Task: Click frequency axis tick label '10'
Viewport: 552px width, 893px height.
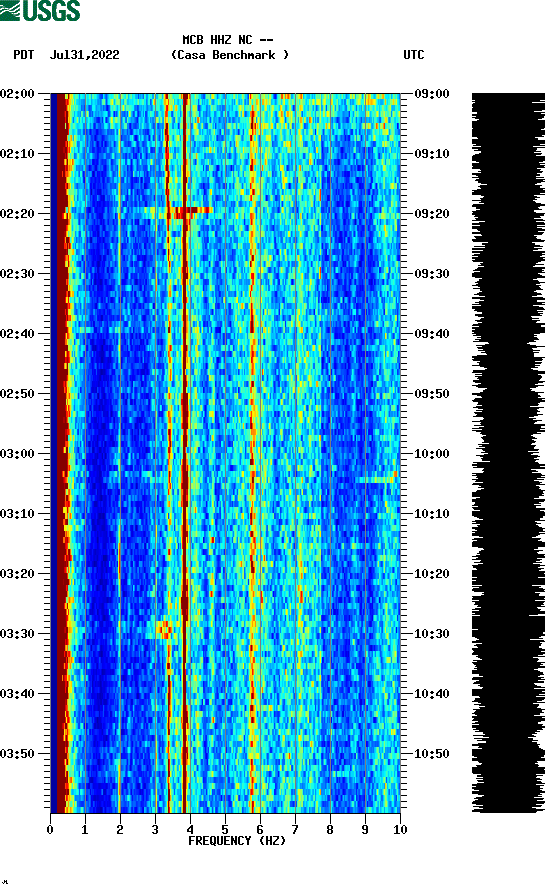Action: pos(400,830)
